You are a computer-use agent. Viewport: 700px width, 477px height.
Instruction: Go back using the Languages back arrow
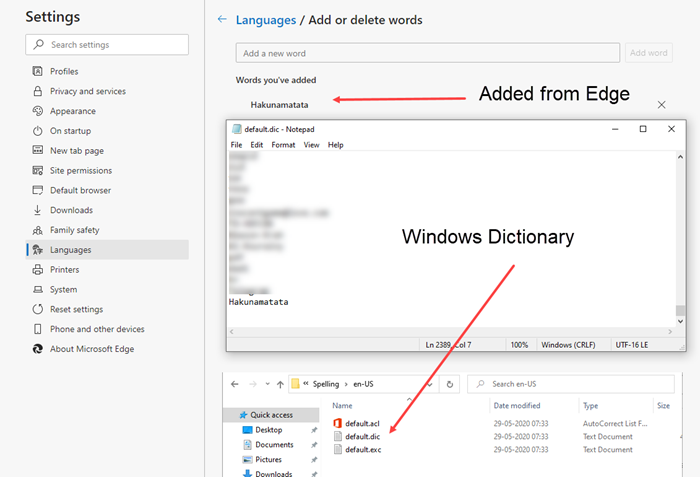pos(222,19)
